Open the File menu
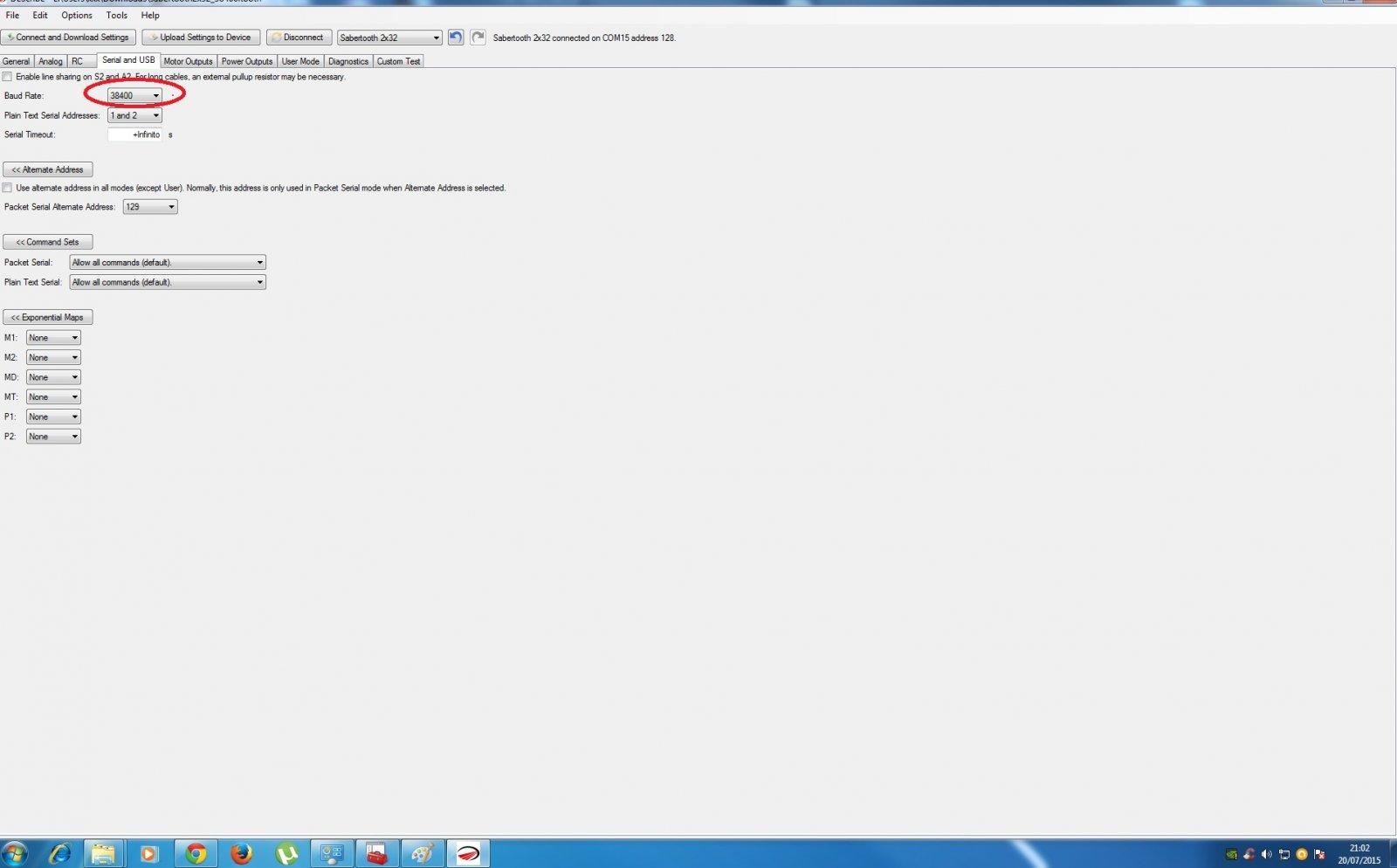1397x868 pixels. [x=12, y=15]
